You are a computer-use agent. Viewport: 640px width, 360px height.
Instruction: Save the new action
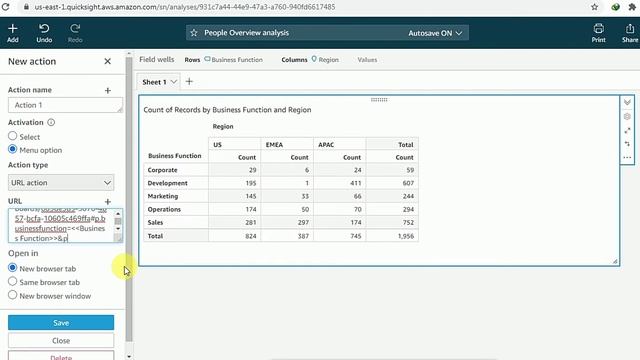[x=61, y=322]
